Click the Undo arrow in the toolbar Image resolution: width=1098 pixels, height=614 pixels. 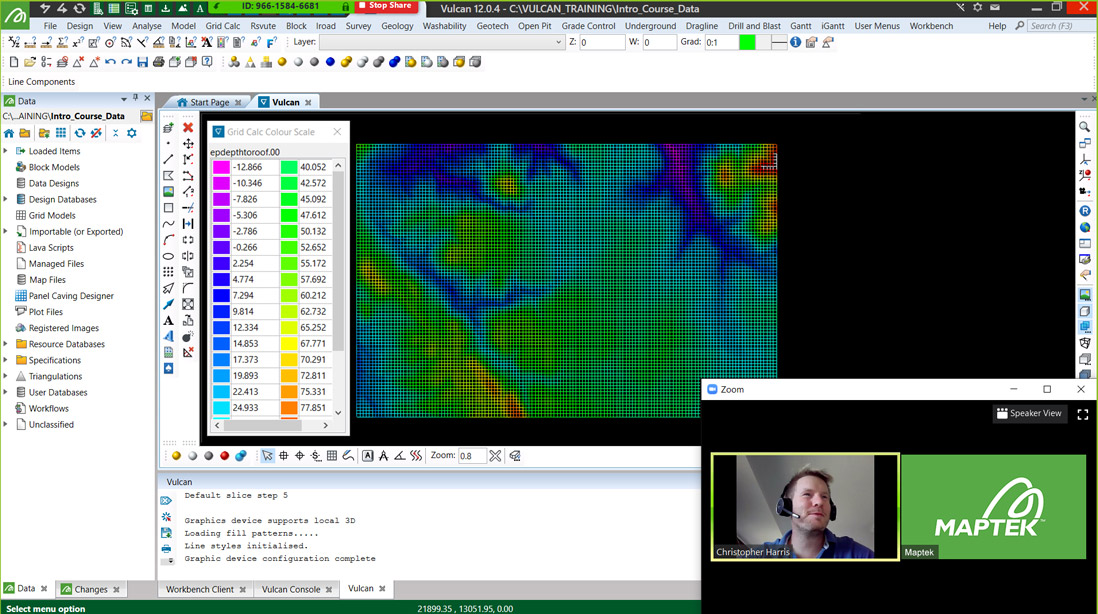(x=111, y=62)
